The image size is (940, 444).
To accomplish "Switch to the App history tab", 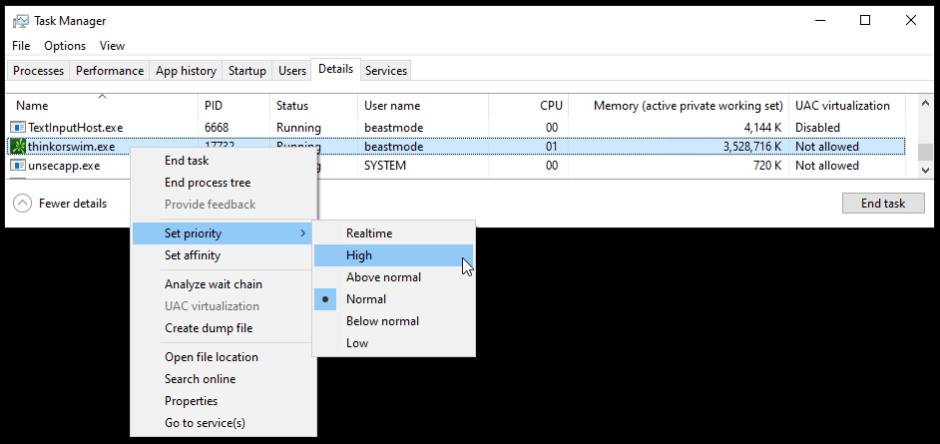I will pyautogui.click(x=186, y=71).
